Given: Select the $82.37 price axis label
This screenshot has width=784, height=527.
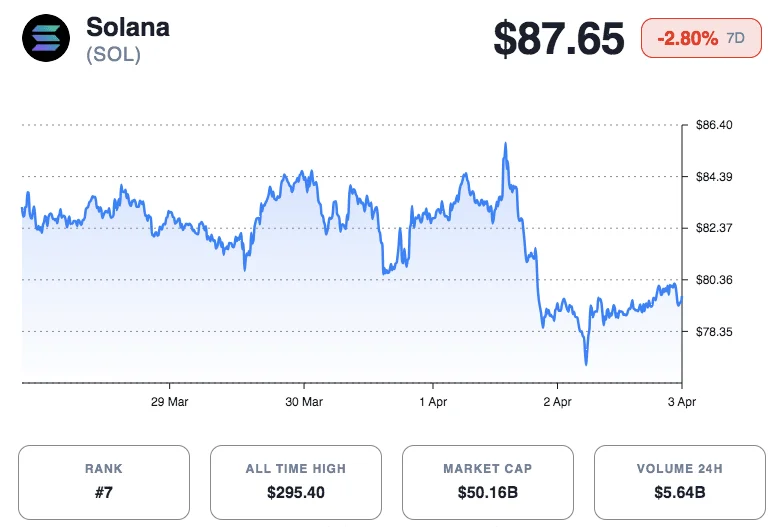Looking at the screenshot, I should [715, 228].
